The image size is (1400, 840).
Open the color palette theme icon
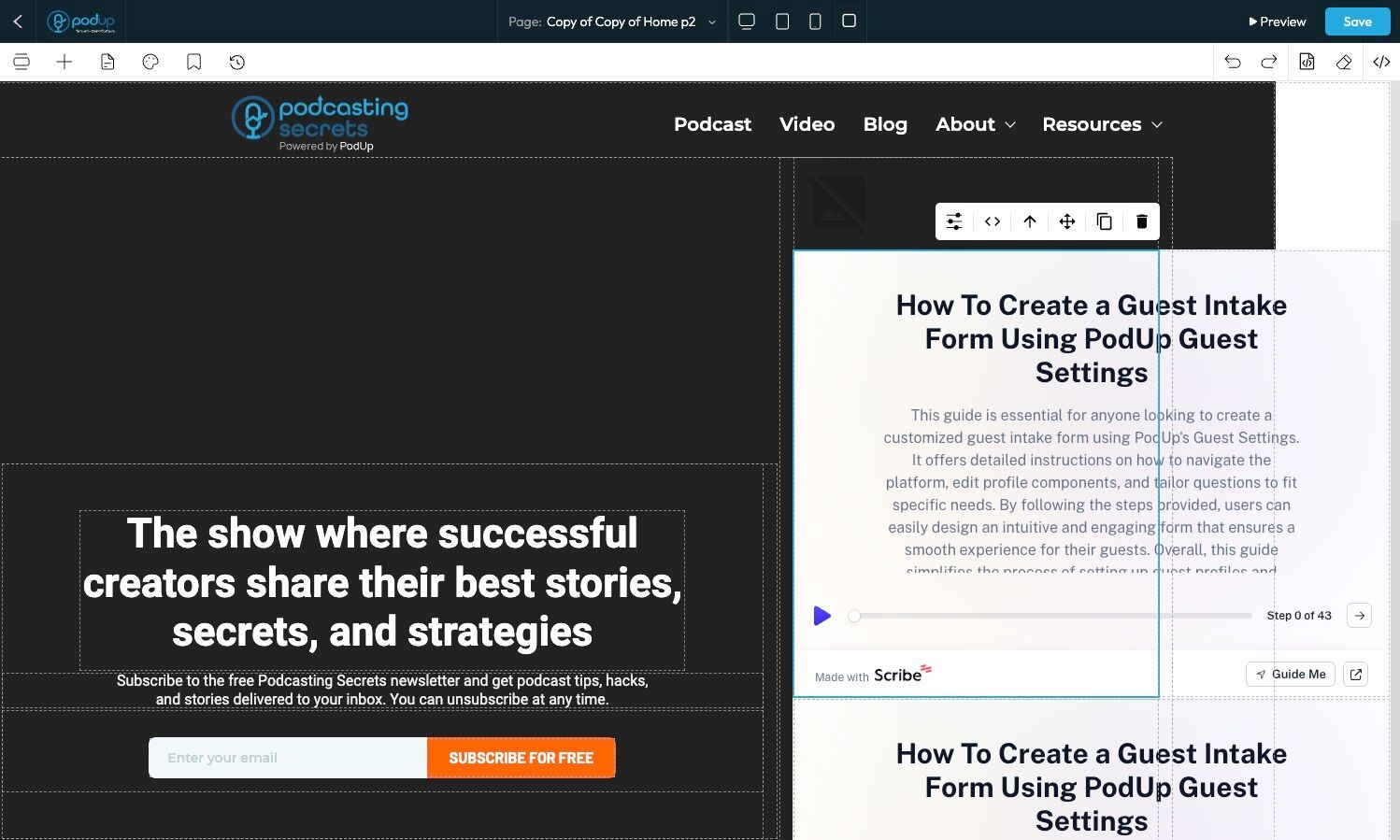(x=150, y=63)
